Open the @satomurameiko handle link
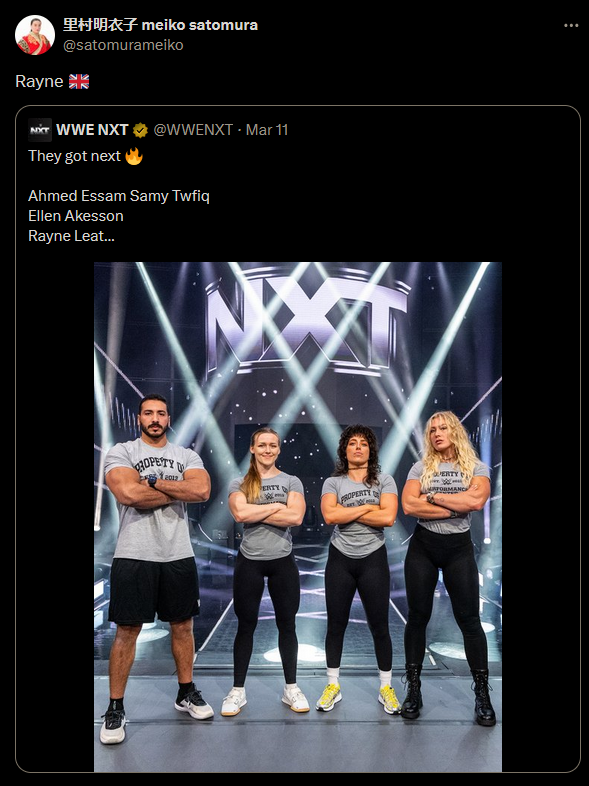Screen dimensions: 589x786 [x=123, y=45]
